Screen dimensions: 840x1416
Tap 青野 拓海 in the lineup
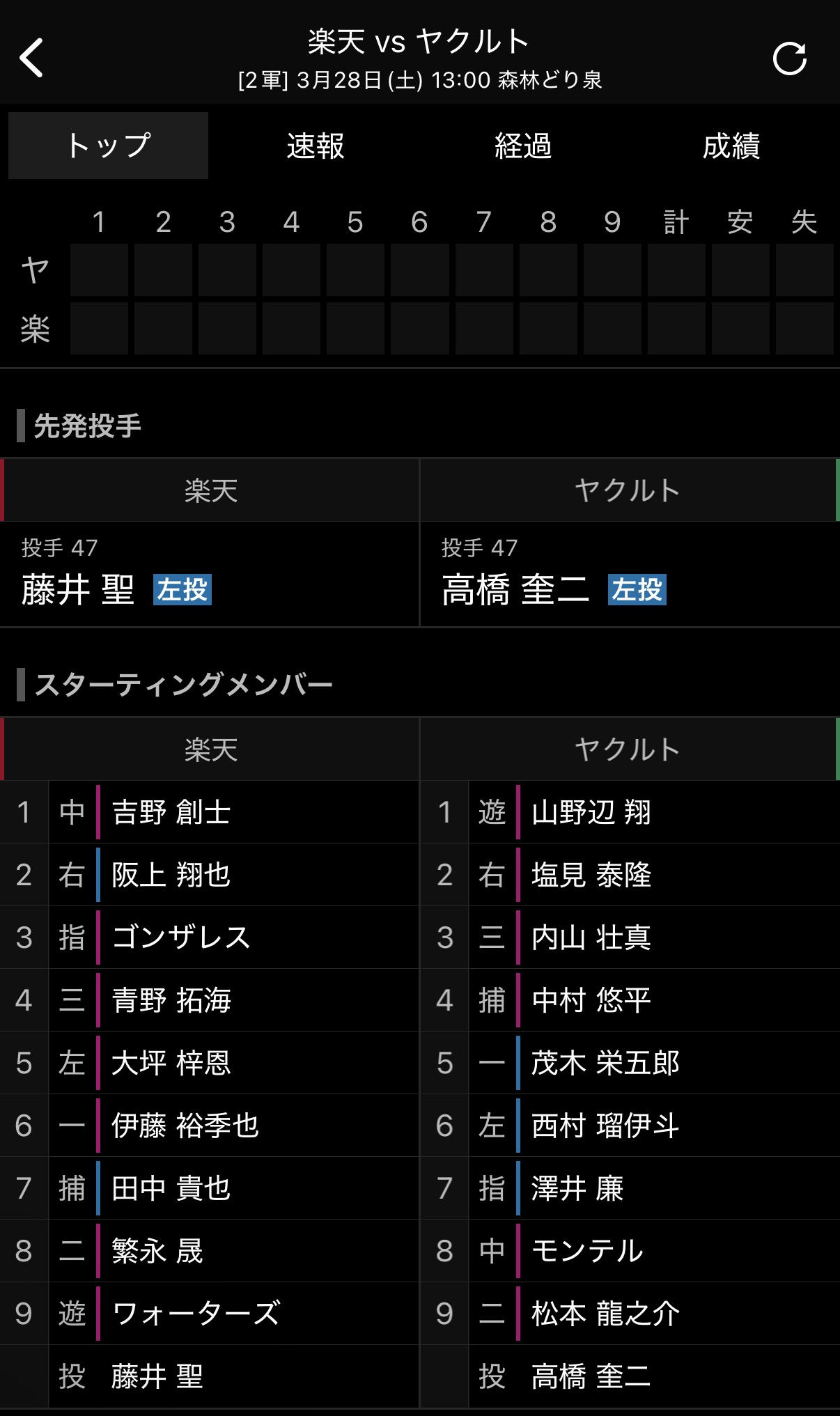coord(171,1000)
